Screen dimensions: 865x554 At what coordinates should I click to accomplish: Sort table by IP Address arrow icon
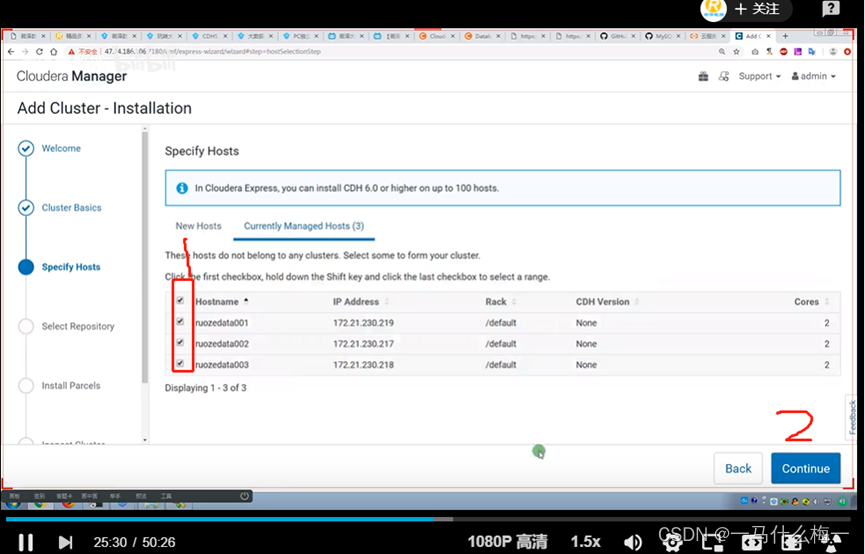coord(387,301)
